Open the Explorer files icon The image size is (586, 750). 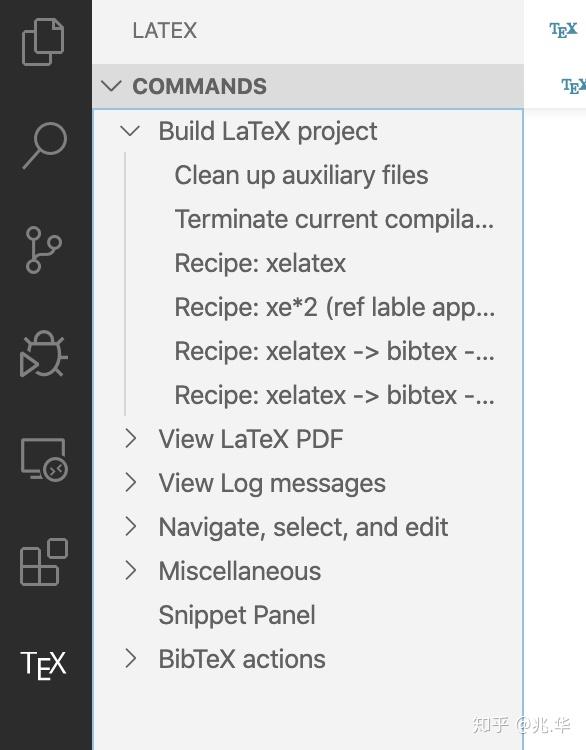(x=43, y=42)
